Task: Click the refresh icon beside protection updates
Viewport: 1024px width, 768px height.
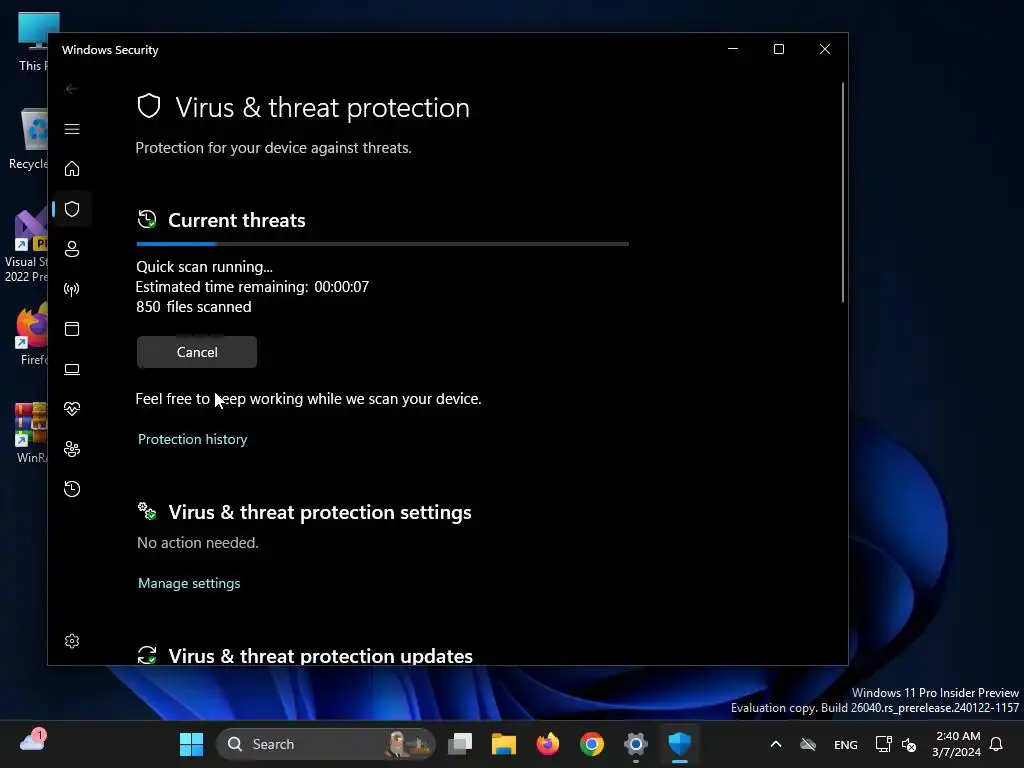Action: click(147, 655)
